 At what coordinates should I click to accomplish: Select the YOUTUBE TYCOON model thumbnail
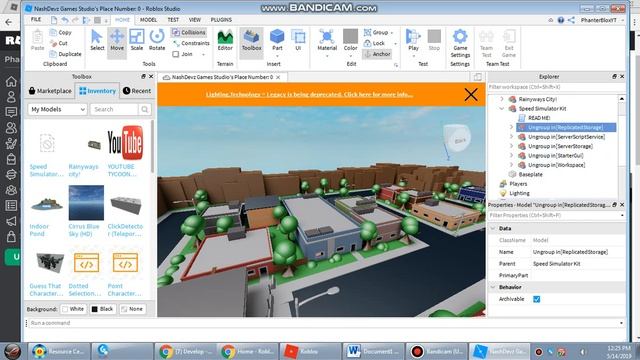pos(125,143)
